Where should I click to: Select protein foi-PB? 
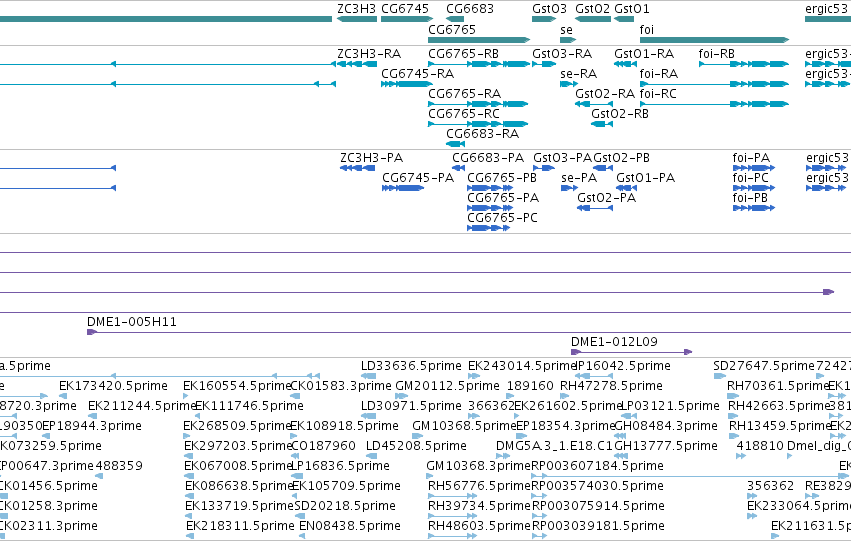[750, 198]
